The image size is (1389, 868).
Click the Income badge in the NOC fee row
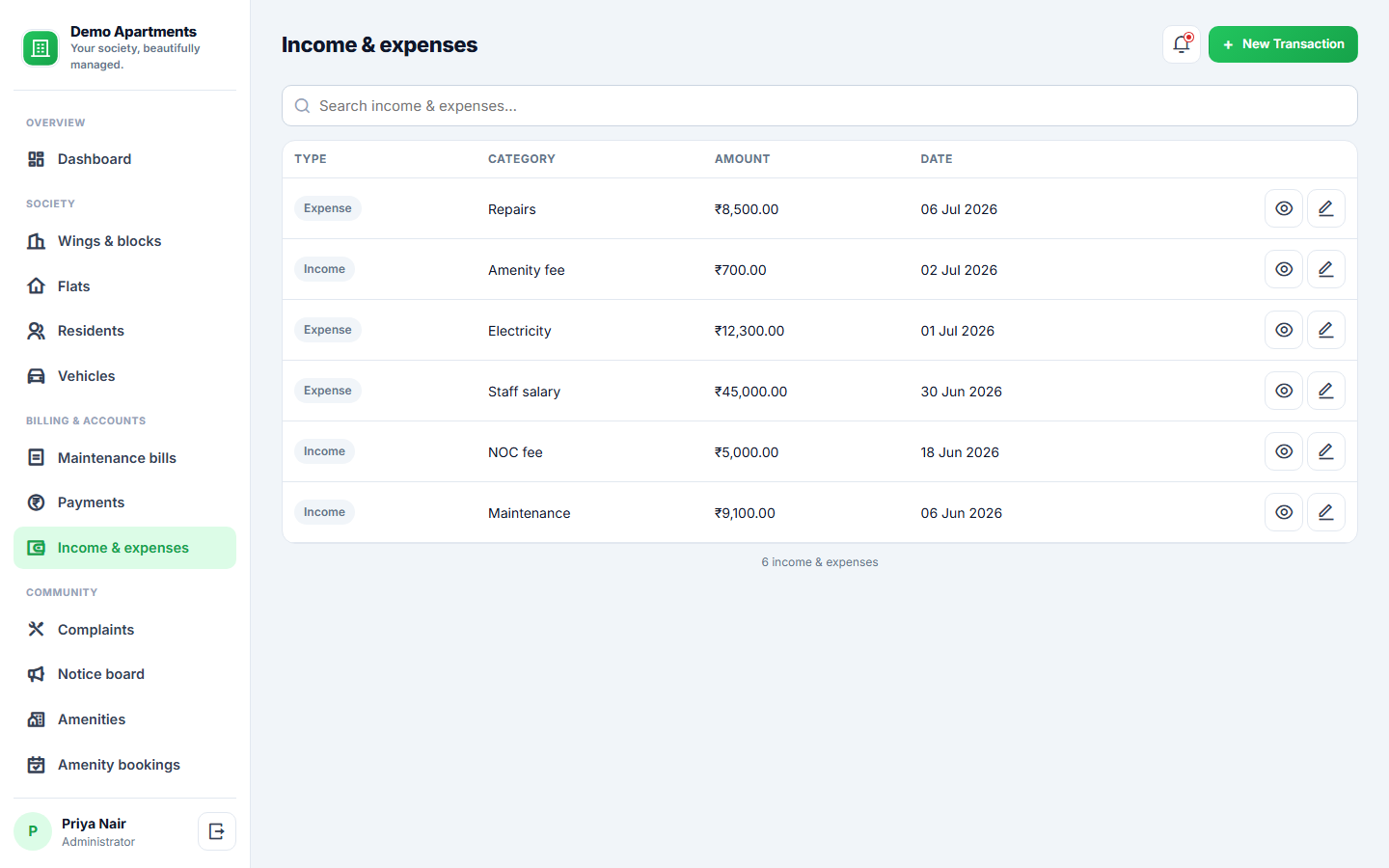point(324,451)
